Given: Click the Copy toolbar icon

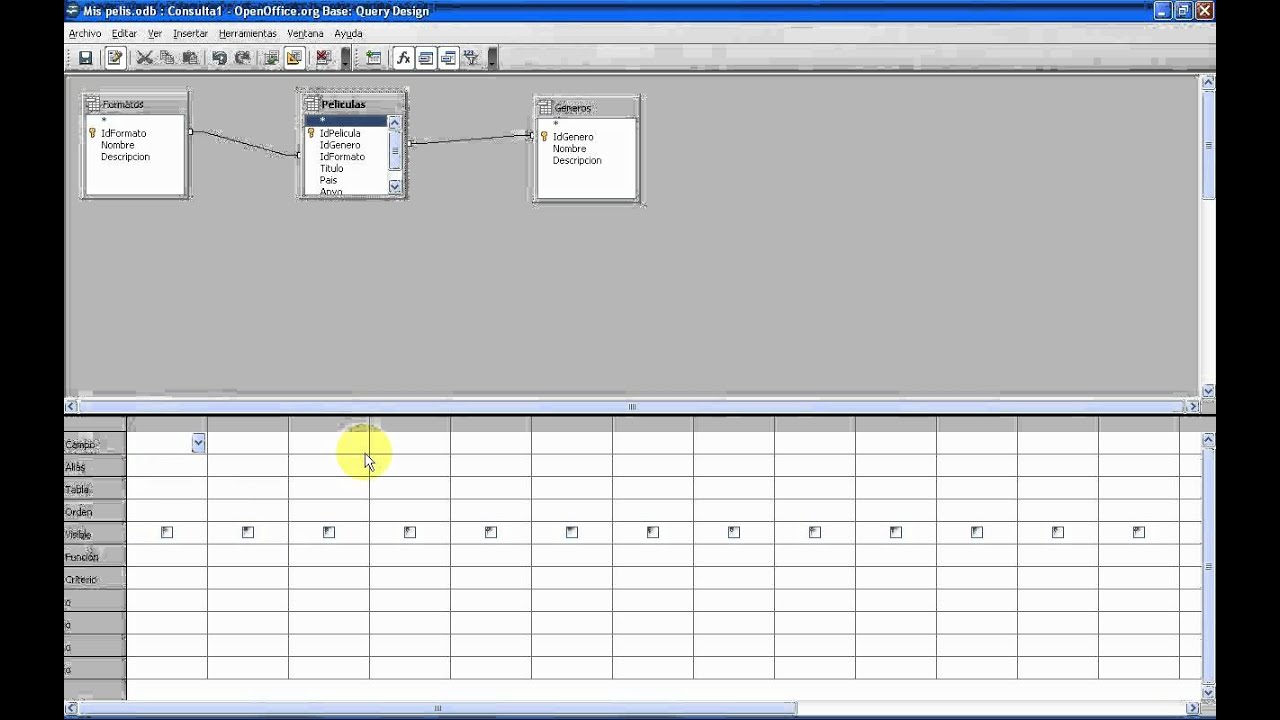Looking at the screenshot, I should 167,58.
